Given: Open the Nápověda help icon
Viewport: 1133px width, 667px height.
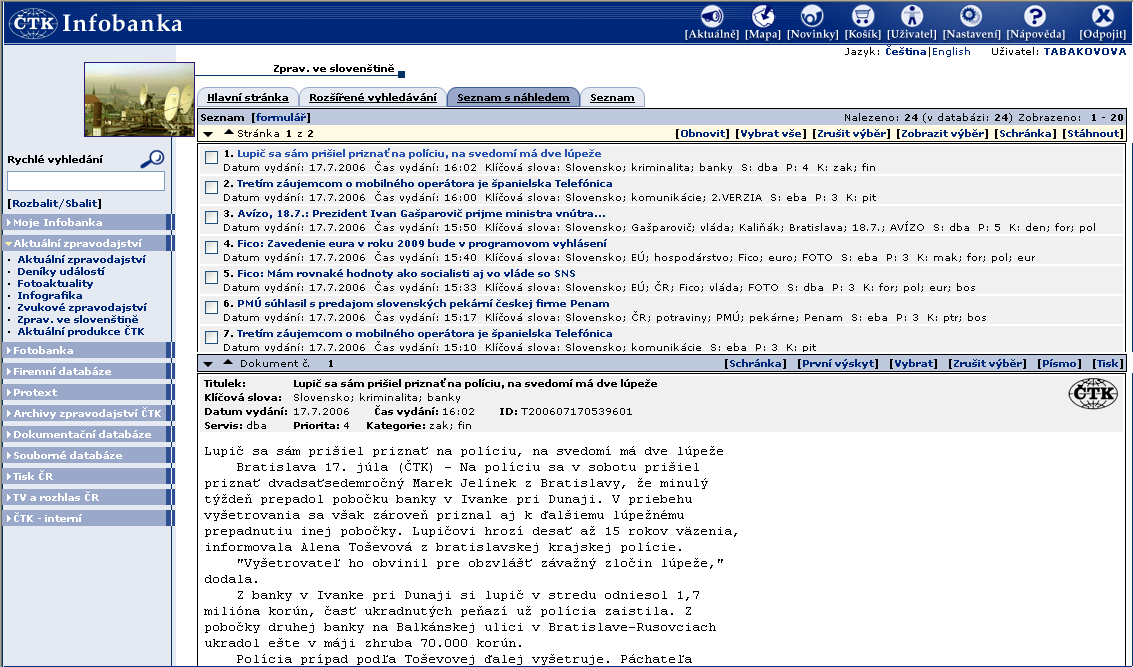Looking at the screenshot, I should [1034, 17].
